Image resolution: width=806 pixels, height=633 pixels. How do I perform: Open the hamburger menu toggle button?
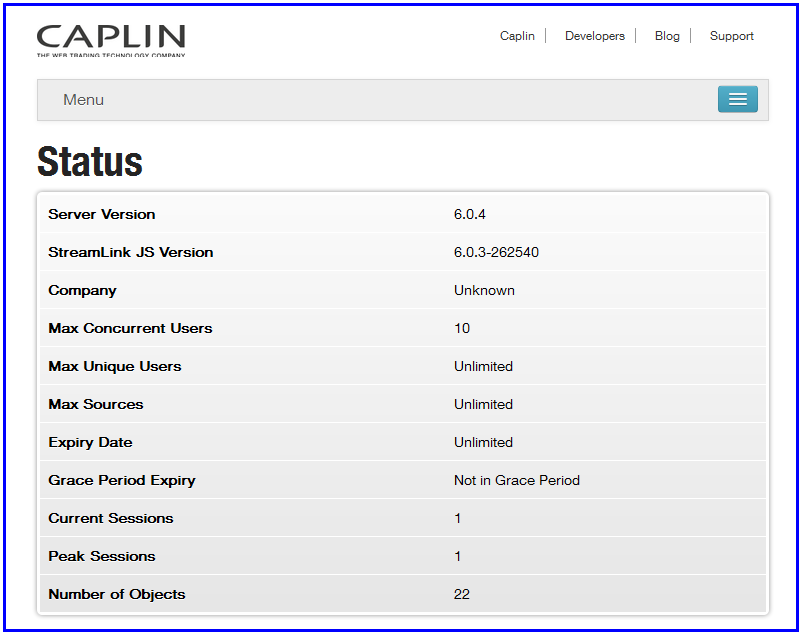737,99
